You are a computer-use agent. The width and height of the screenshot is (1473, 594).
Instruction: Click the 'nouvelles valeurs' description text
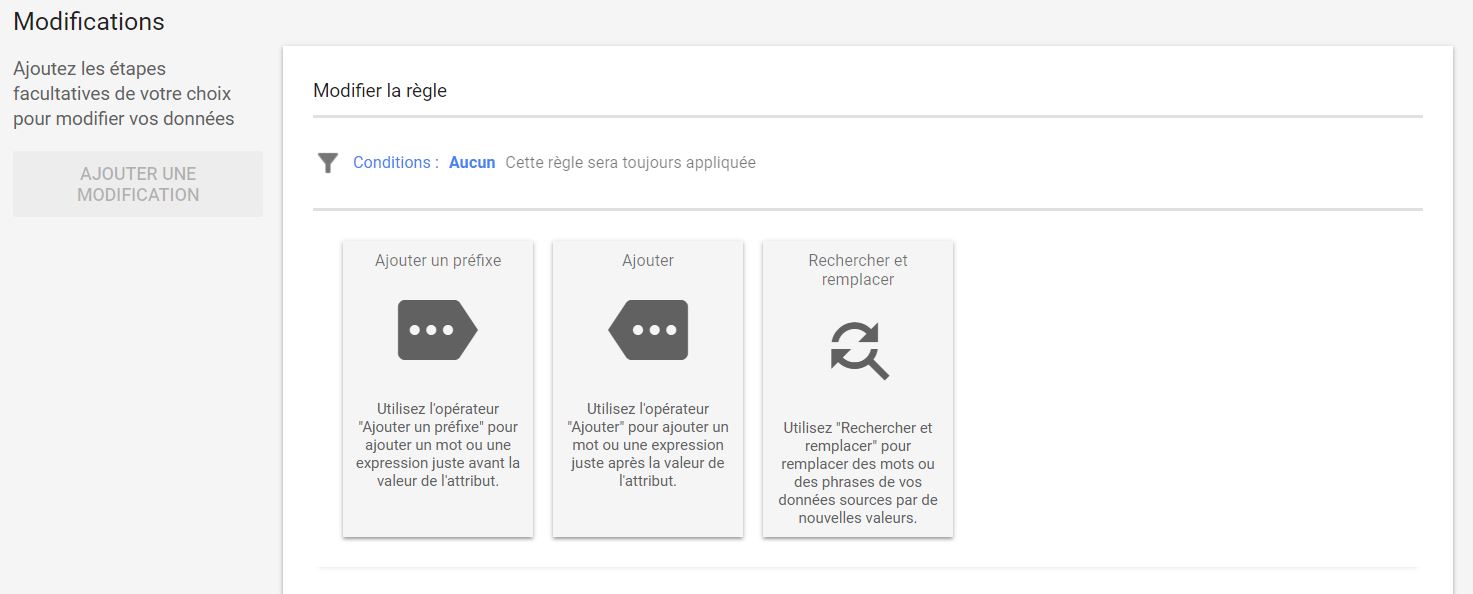(858, 473)
